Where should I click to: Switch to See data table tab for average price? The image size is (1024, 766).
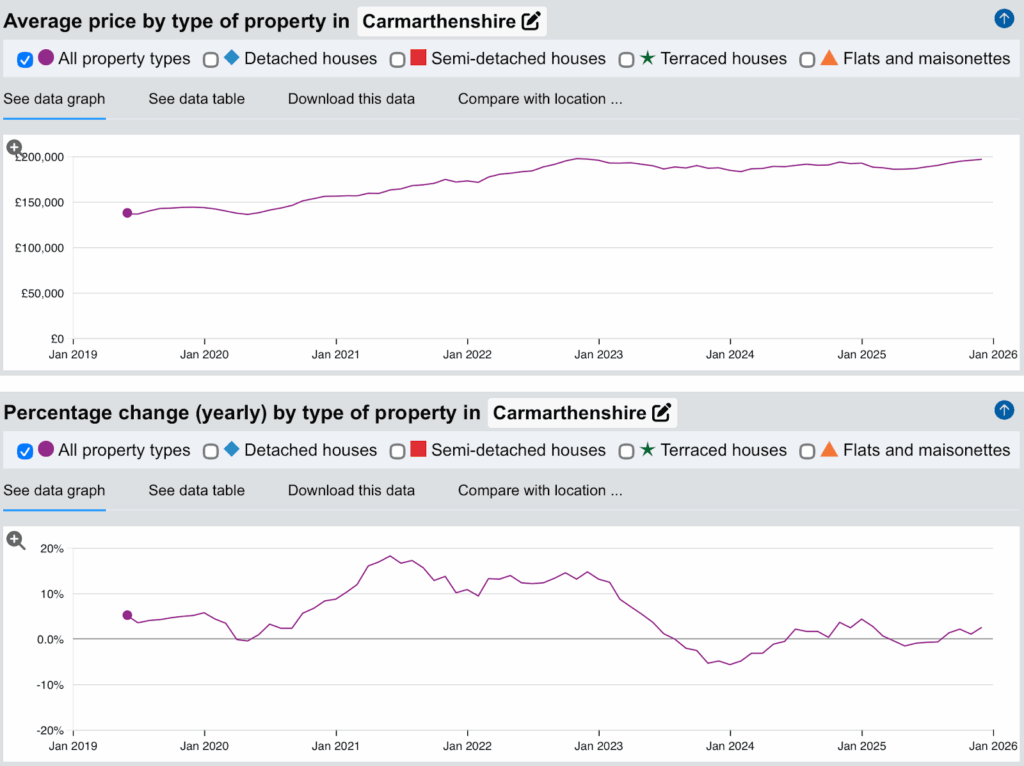[196, 99]
